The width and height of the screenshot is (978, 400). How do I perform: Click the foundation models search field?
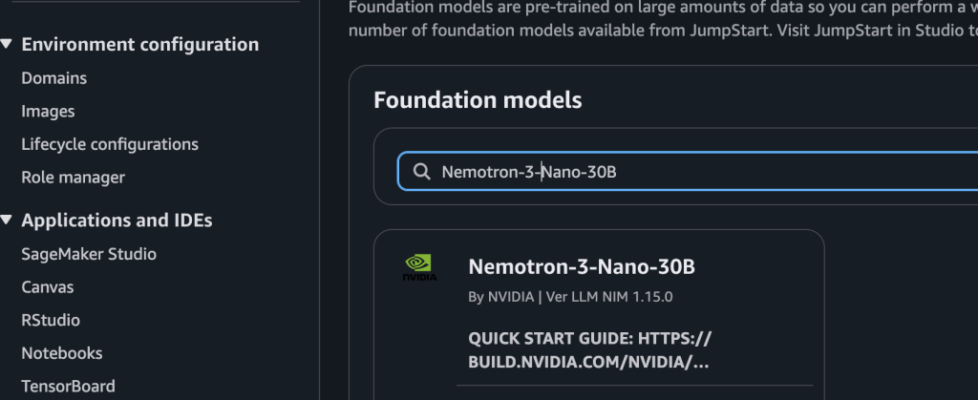(700, 172)
